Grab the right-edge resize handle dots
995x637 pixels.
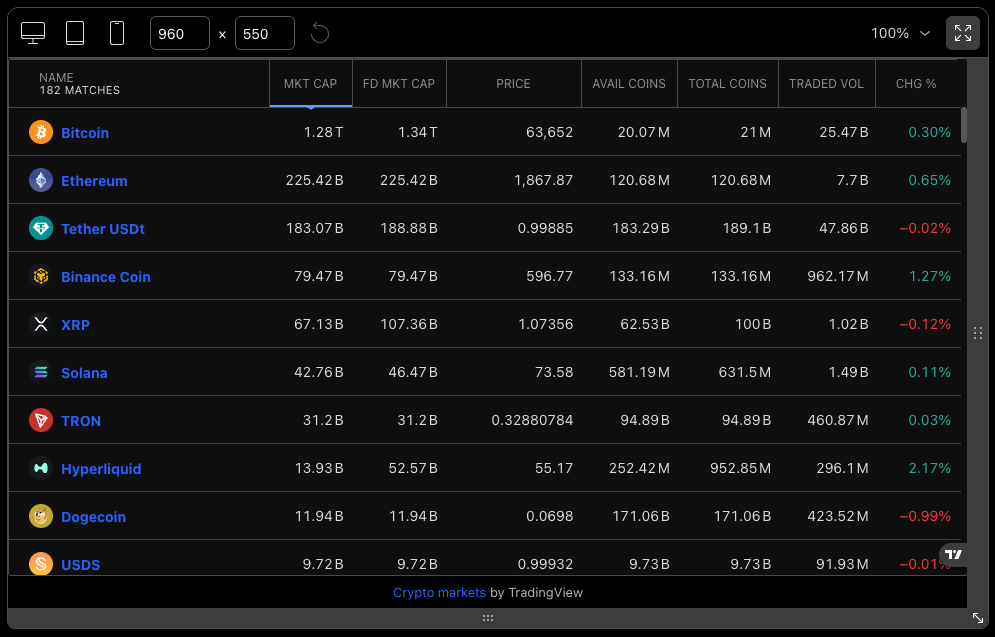[x=978, y=333]
